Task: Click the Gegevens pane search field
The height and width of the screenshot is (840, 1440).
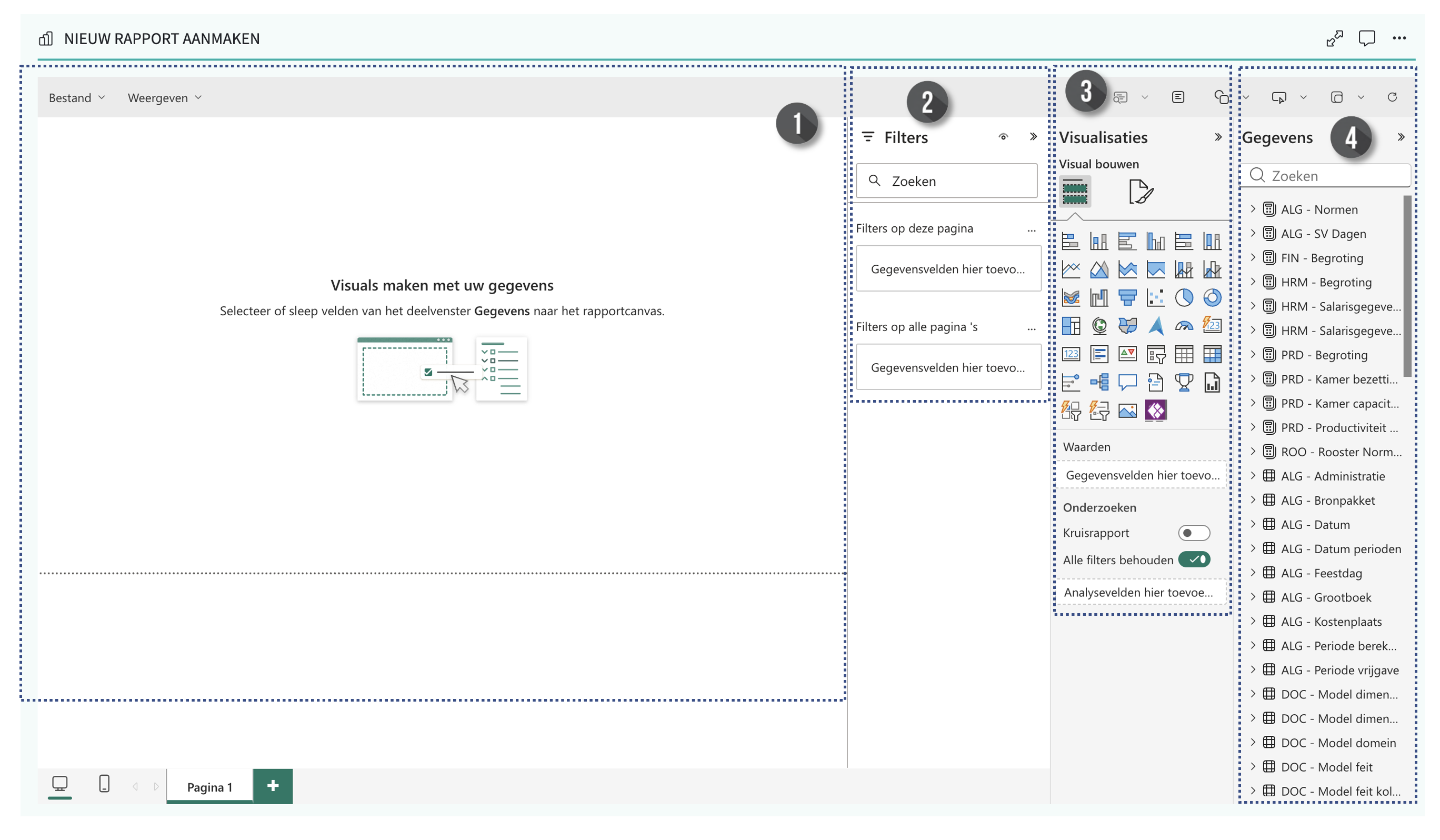Action: pos(1332,176)
